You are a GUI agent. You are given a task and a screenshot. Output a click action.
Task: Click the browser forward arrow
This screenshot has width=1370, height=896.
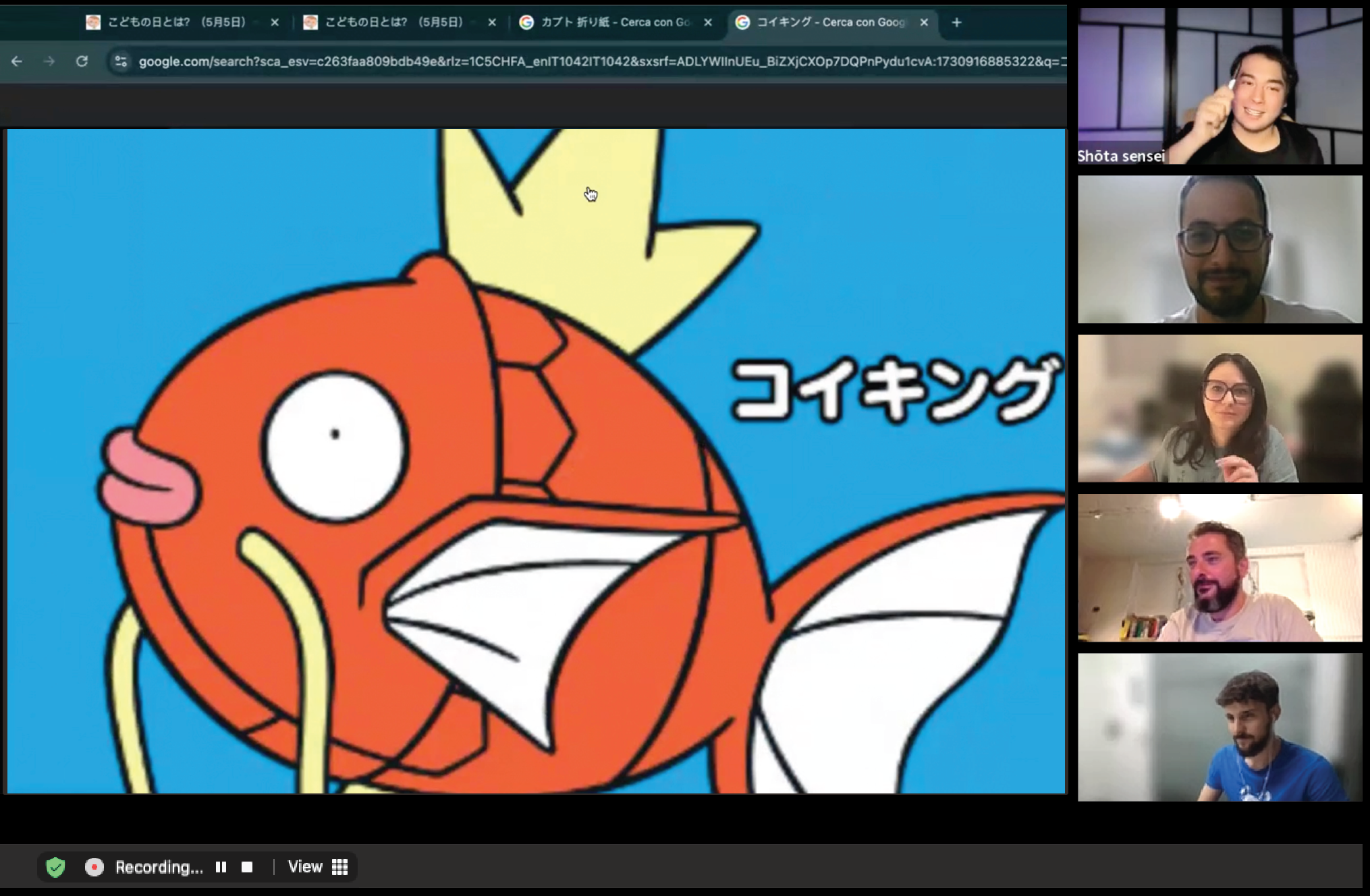[x=49, y=61]
